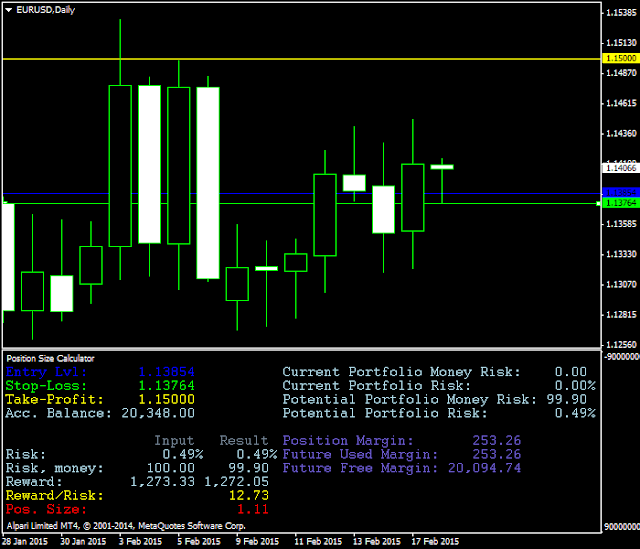This screenshot has height=549, width=640.
Task: Click the Future Free Margin: label
Action: (x=360, y=468)
